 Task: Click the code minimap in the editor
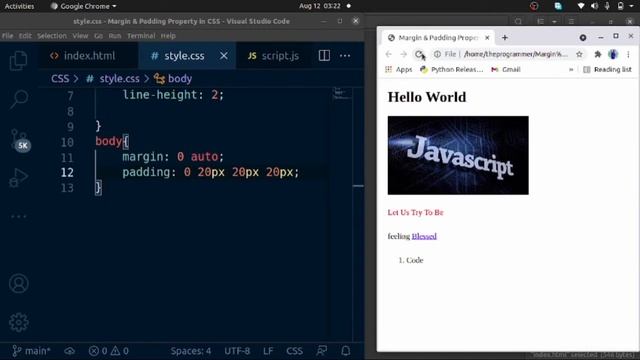click(342, 94)
